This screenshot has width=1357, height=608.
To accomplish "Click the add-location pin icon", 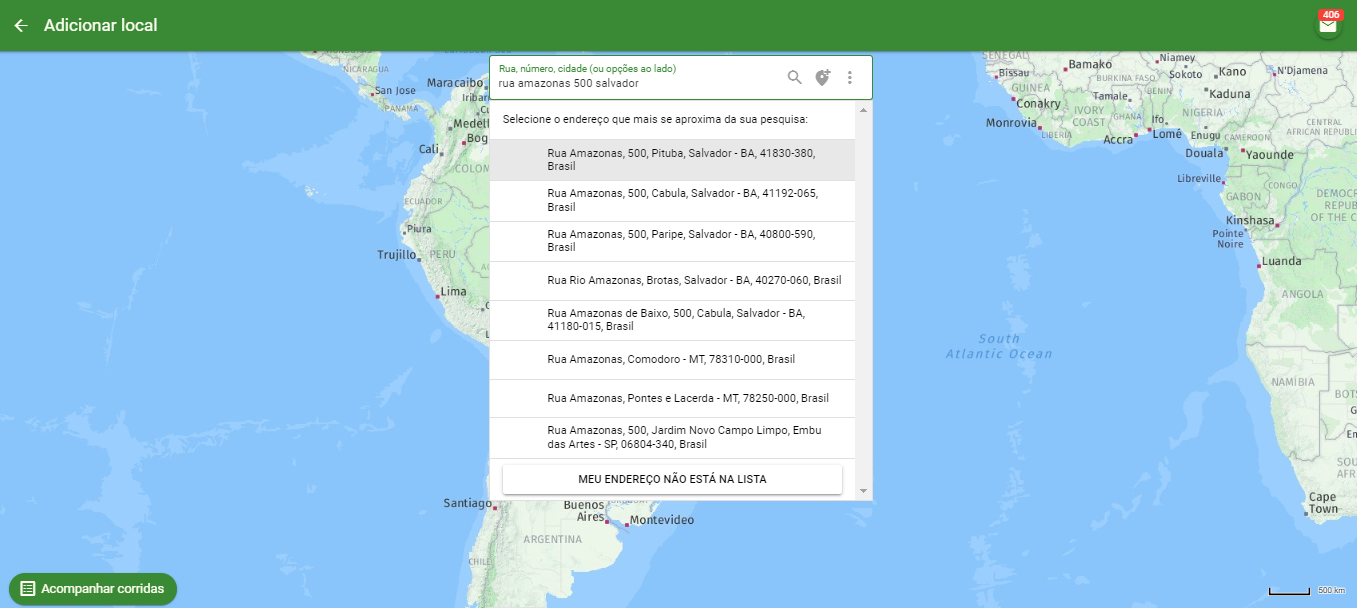I will [x=822, y=77].
